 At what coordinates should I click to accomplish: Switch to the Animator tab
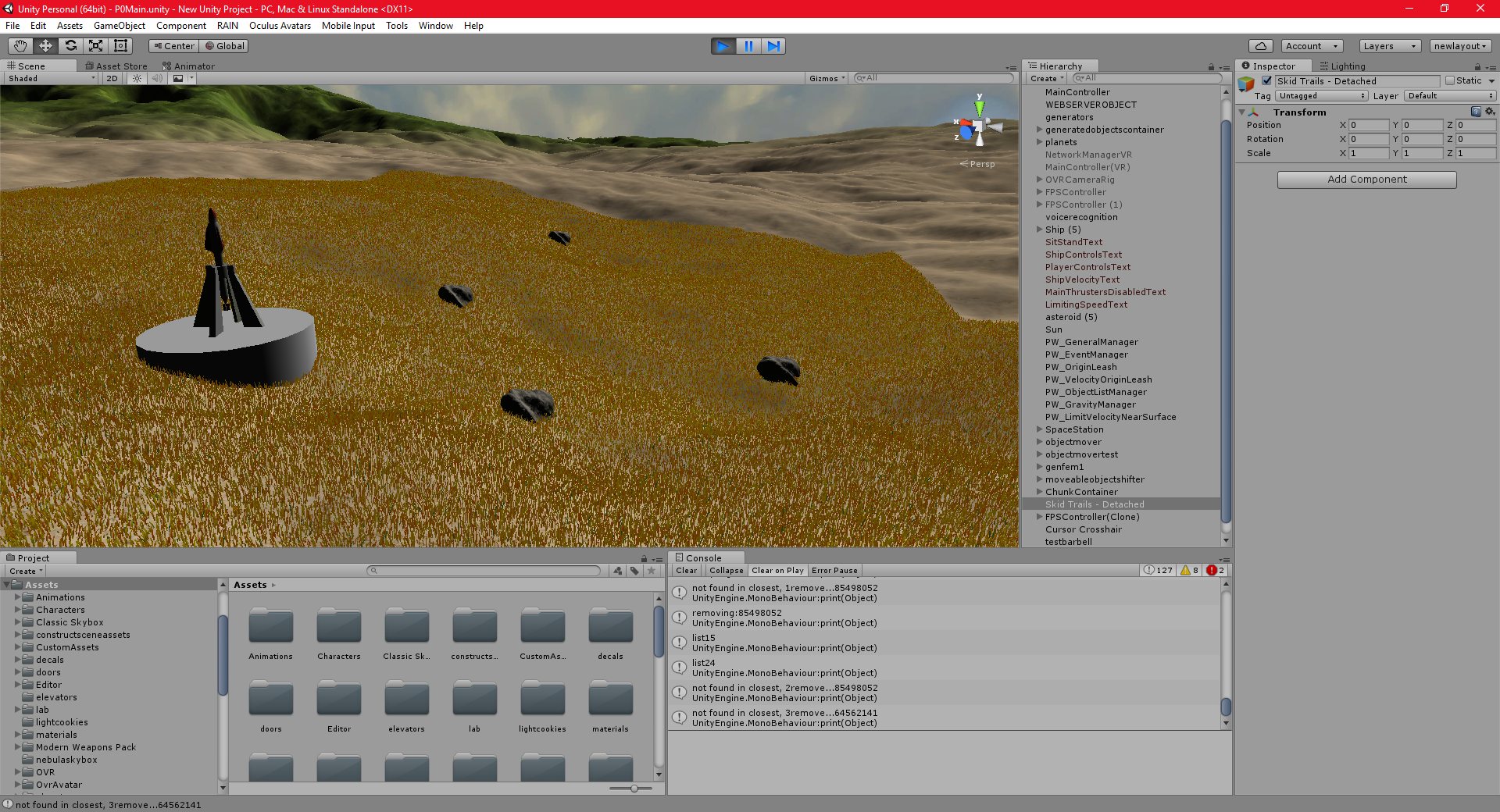click(188, 66)
